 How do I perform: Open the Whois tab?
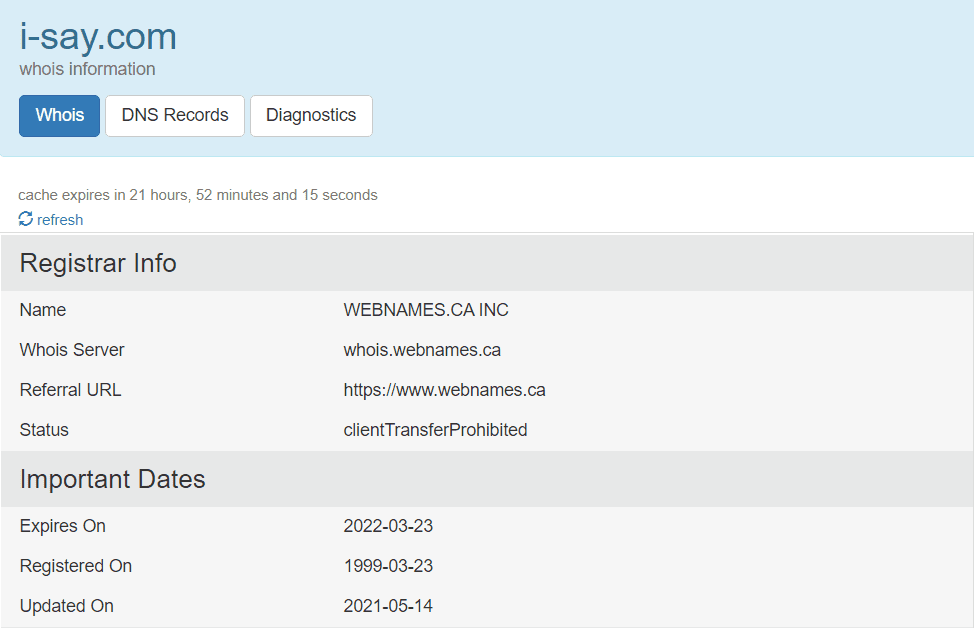coord(60,116)
